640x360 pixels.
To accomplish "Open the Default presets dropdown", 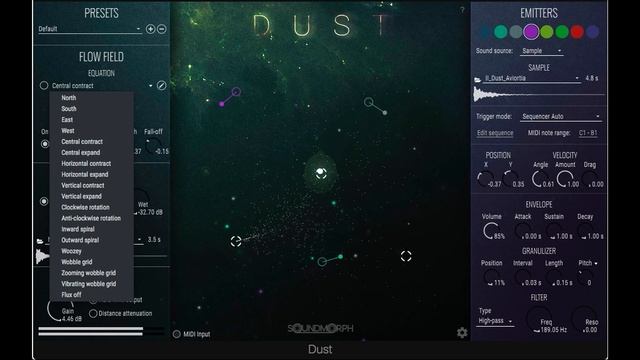I will tap(90, 29).
